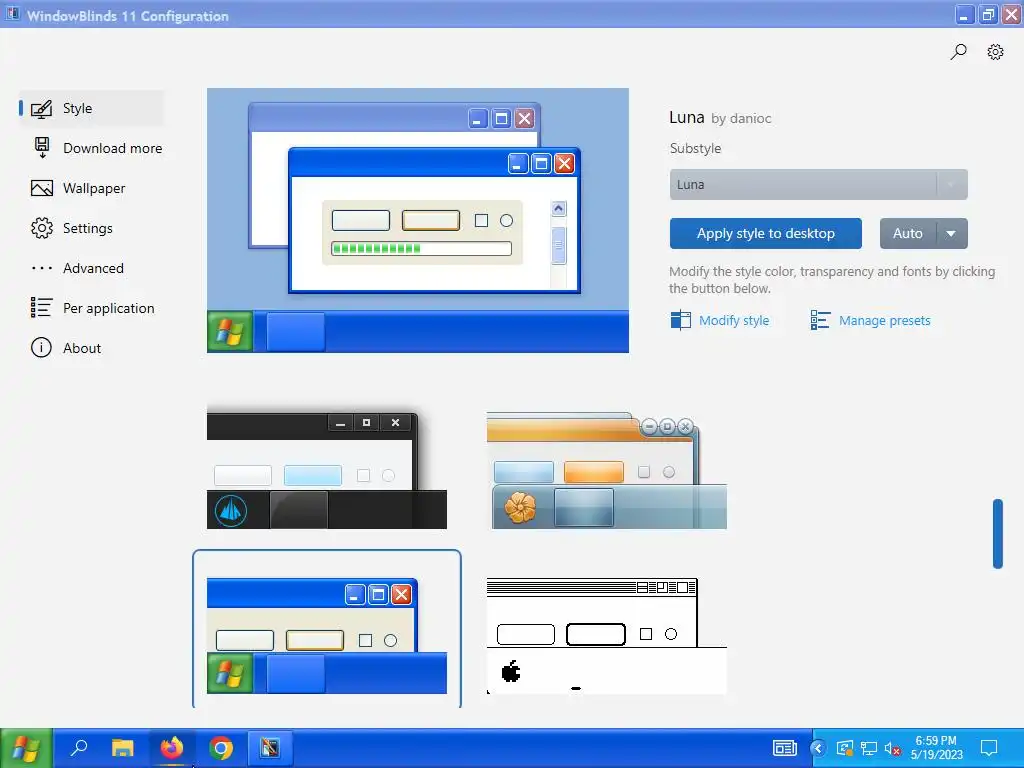Image resolution: width=1024 pixels, height=768 pixels.
Task: Open File Explorer from the taskbar
Action: click(122, 748)
